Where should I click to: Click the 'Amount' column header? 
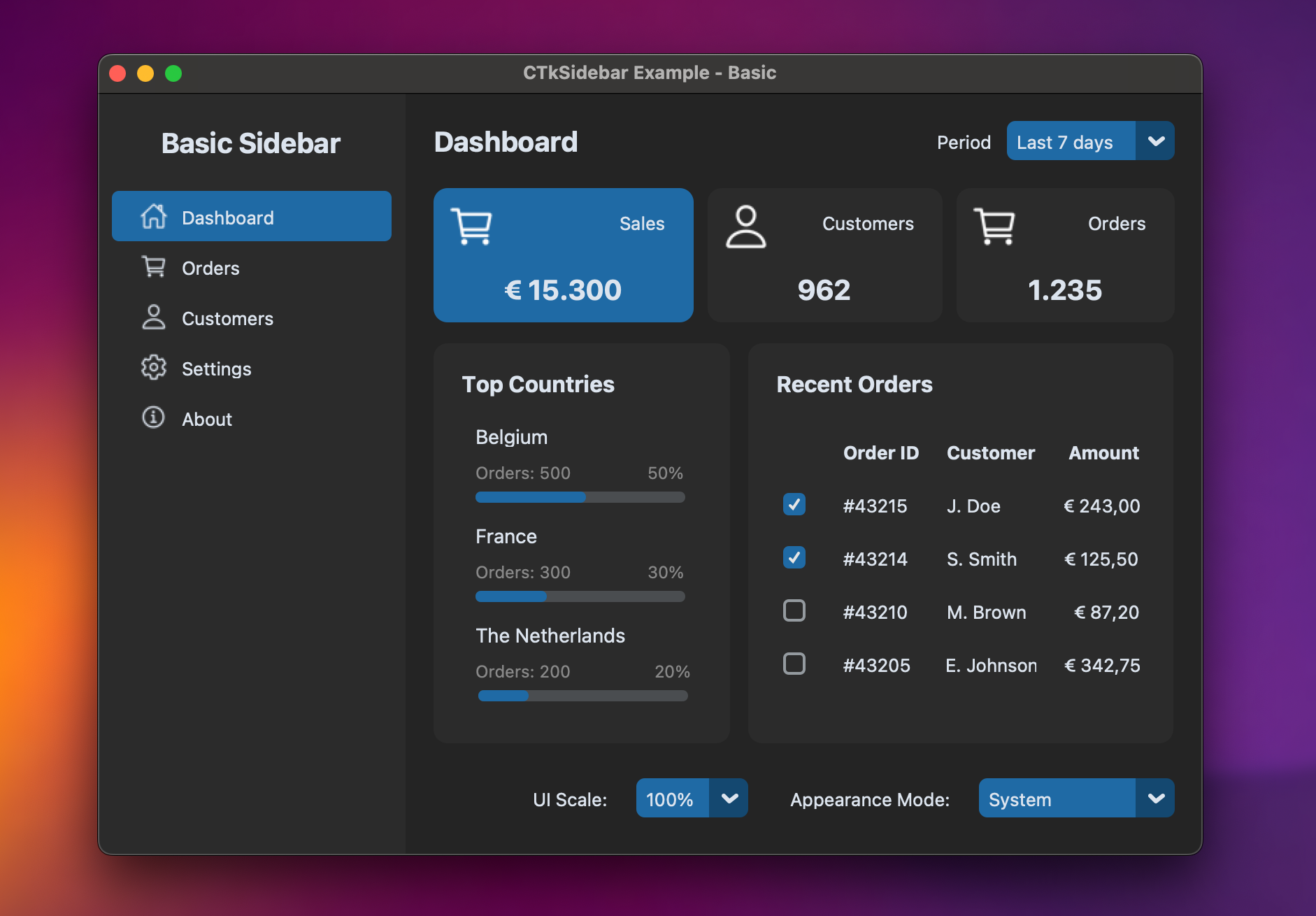pyautogui.click(x=1104, y=453)
